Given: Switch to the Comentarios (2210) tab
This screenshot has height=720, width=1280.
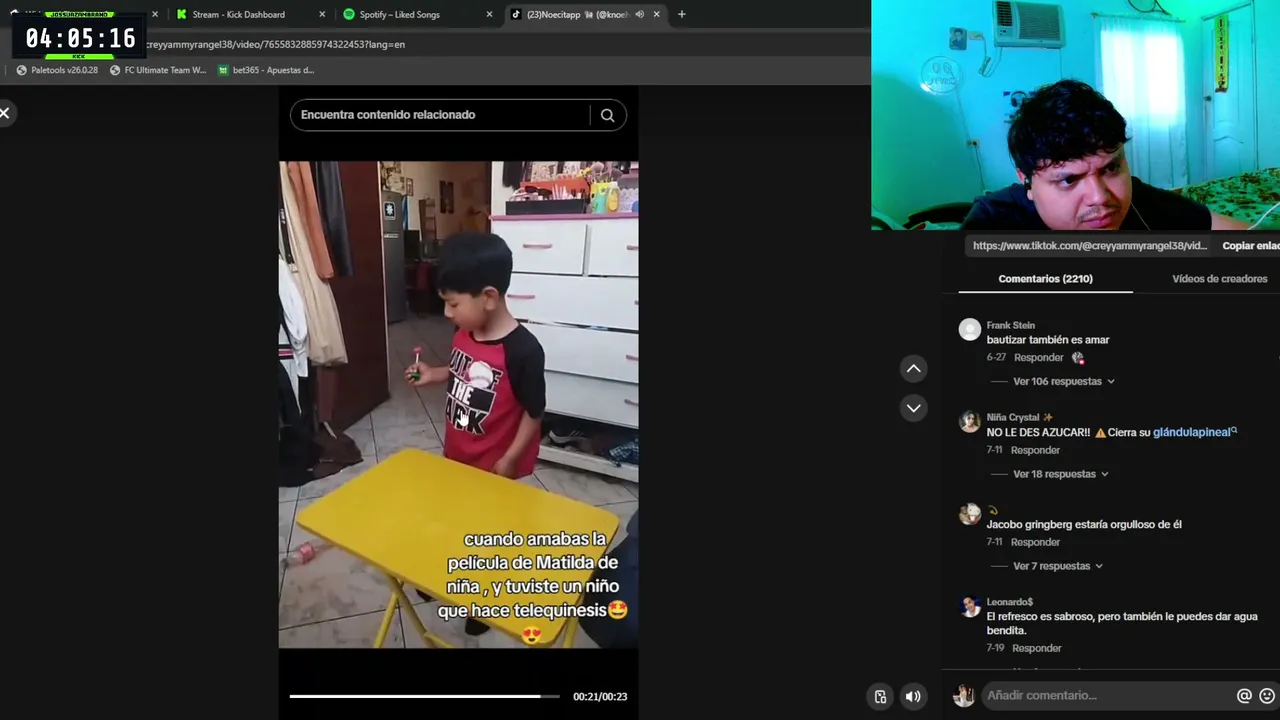Looking at the screenshot, I should tap(1045, 279).
